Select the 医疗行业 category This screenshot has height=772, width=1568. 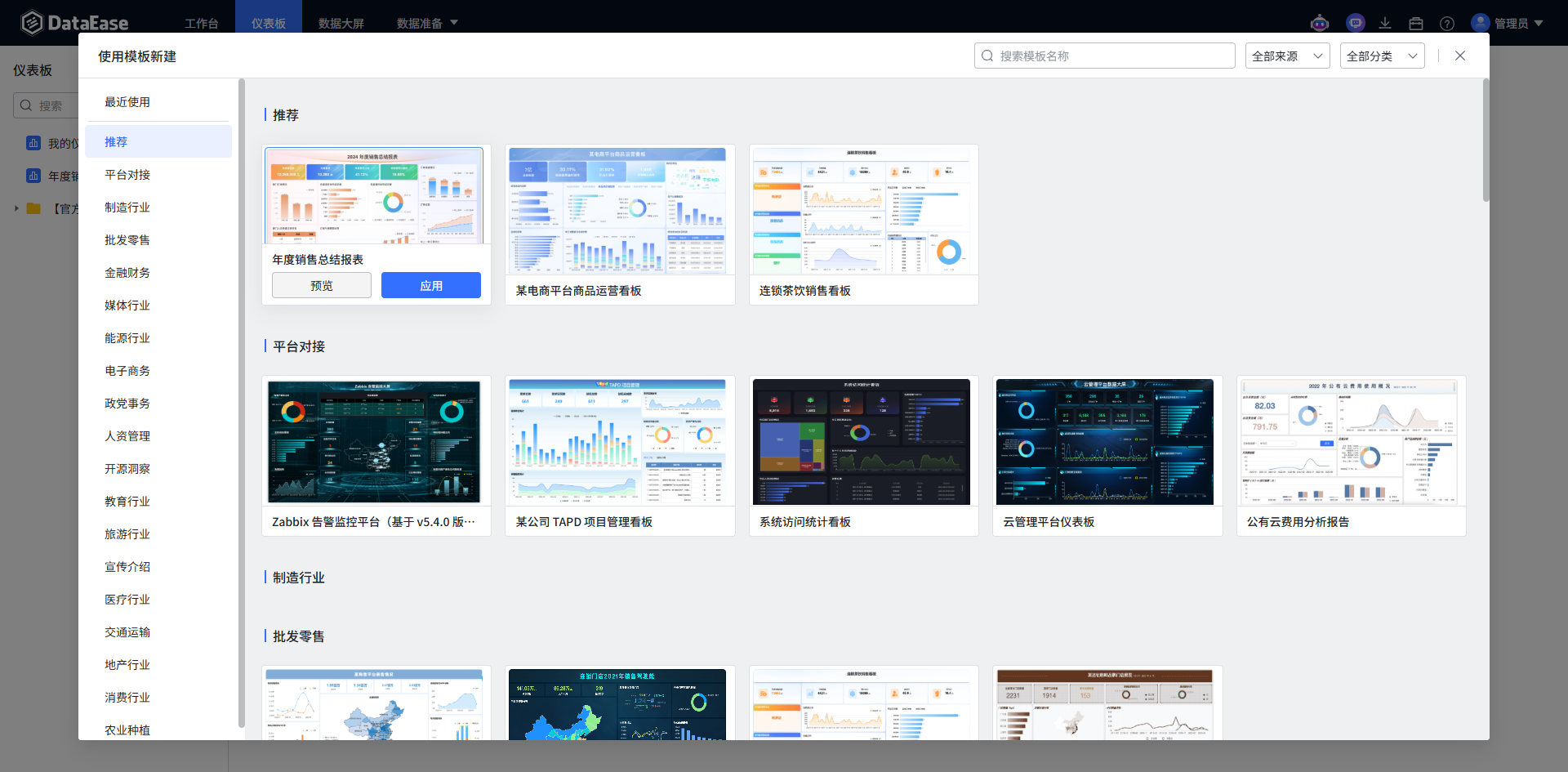point(158,599)
